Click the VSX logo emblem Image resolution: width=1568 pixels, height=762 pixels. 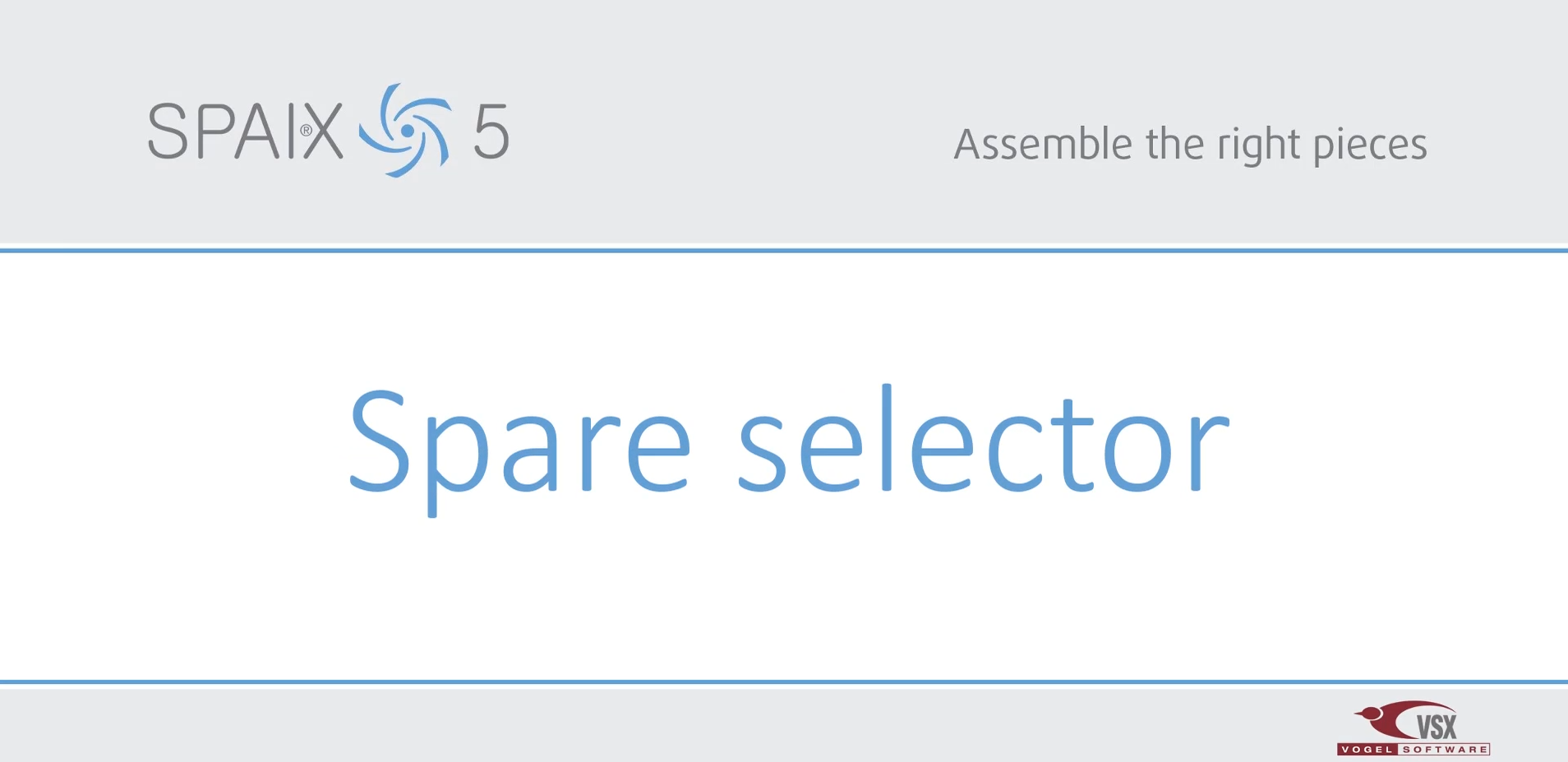1414,727
